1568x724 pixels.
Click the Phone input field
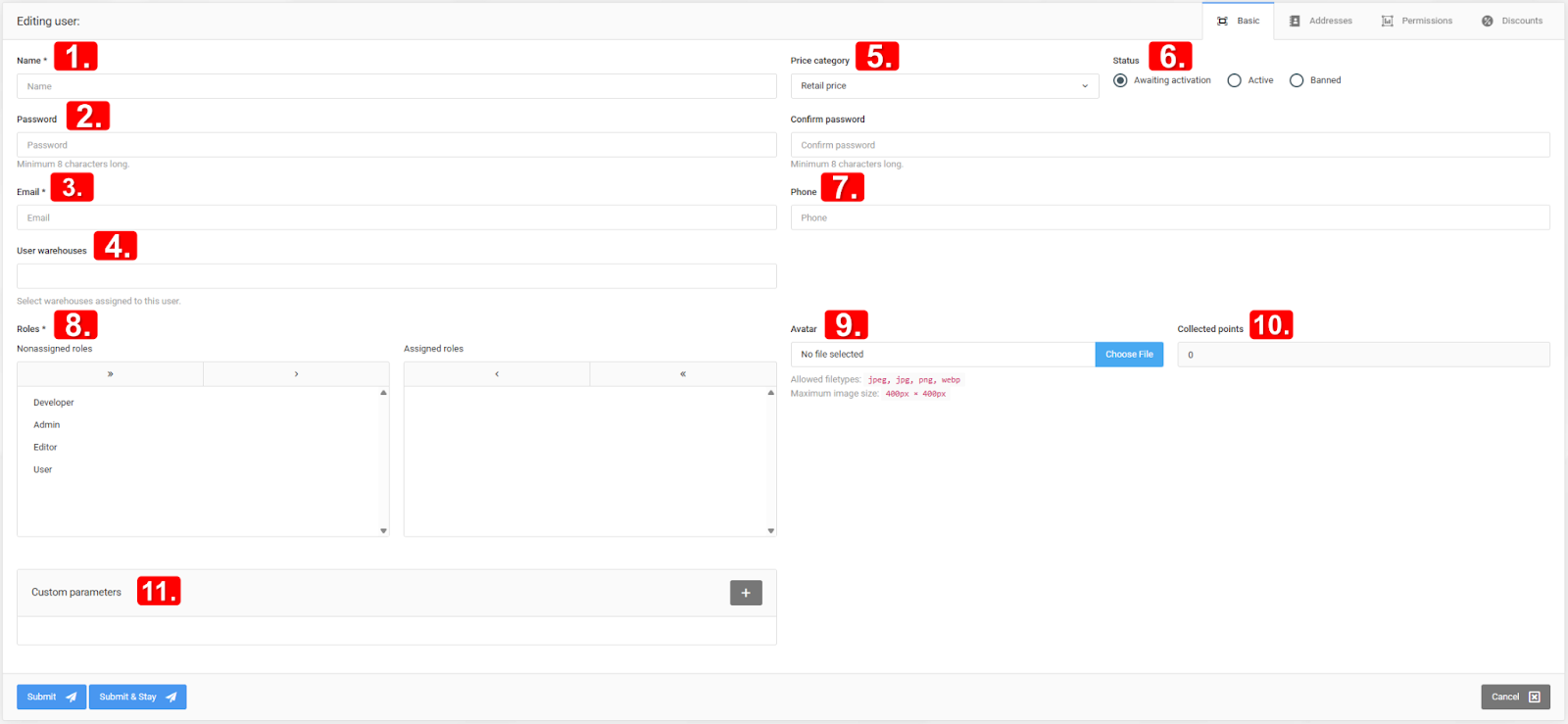coord(1170,217)
